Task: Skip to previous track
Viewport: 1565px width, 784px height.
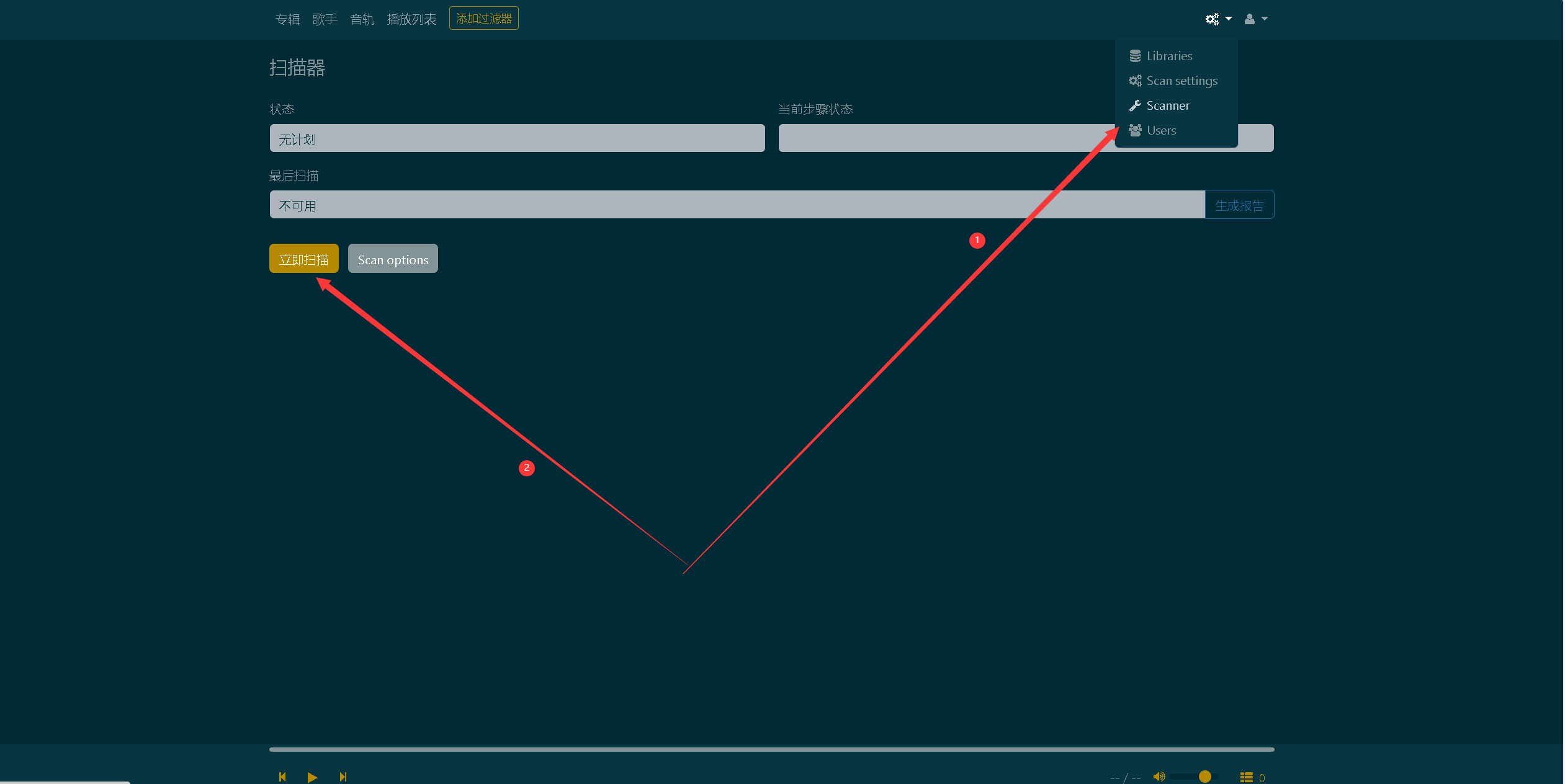Action: [x=282, y=777]
